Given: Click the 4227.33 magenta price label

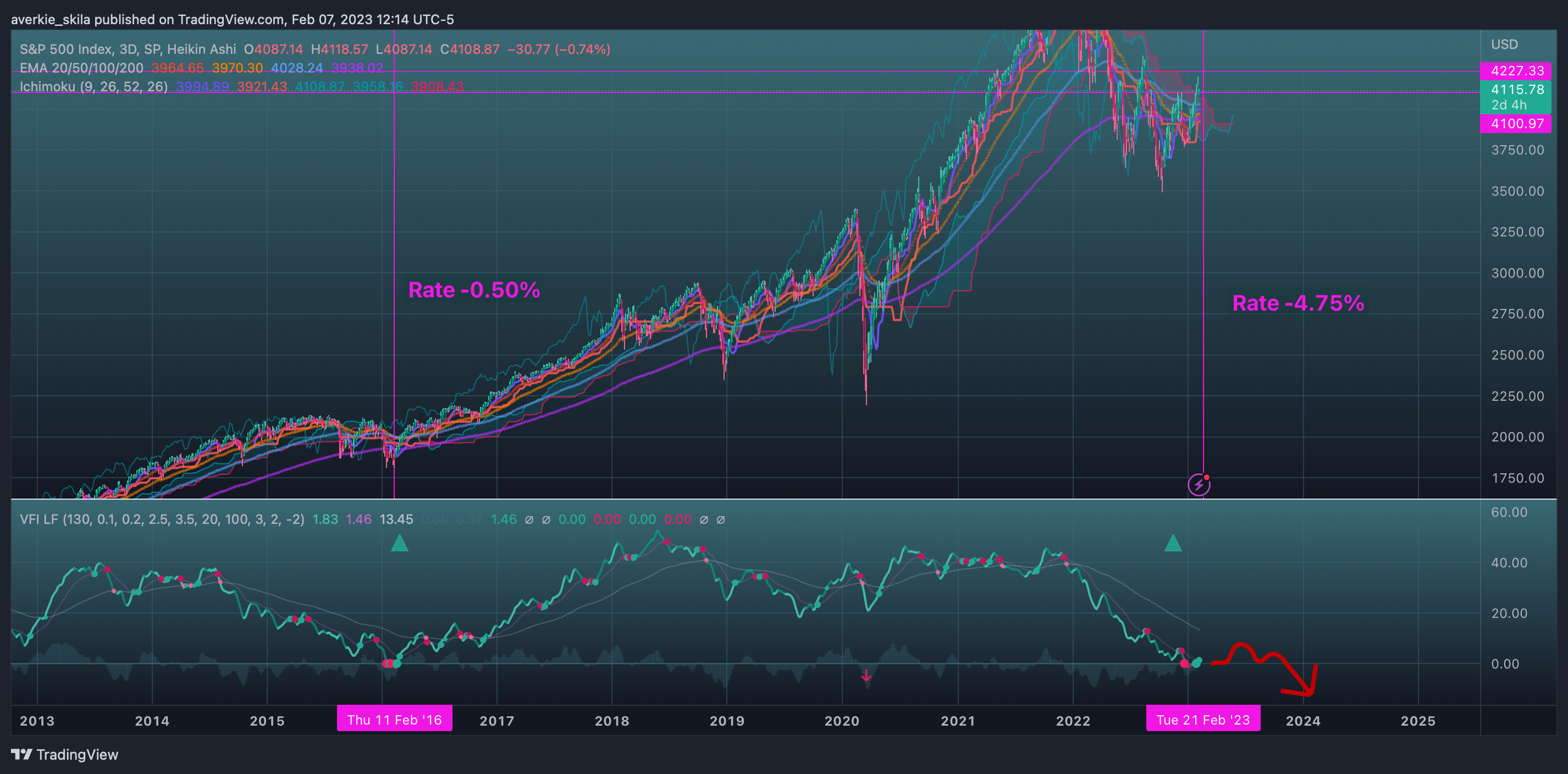Looking at the screenshot, I should [x=1516, y=70].
